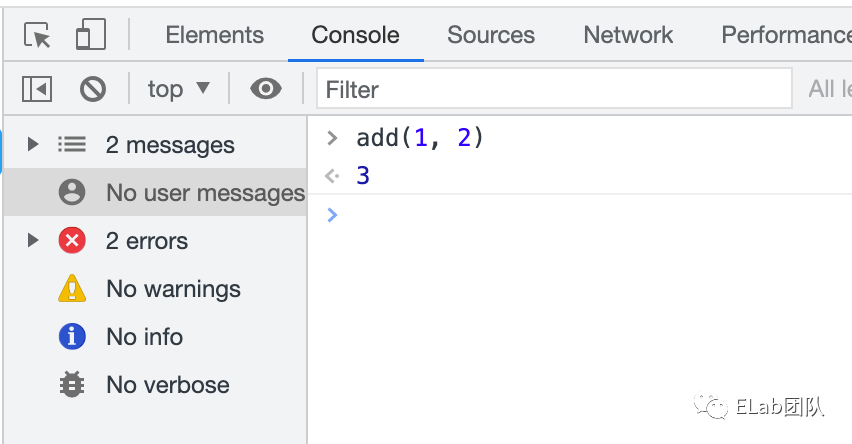
Task: Open the top JavaScript context dropdown
Action: point(179,89)
